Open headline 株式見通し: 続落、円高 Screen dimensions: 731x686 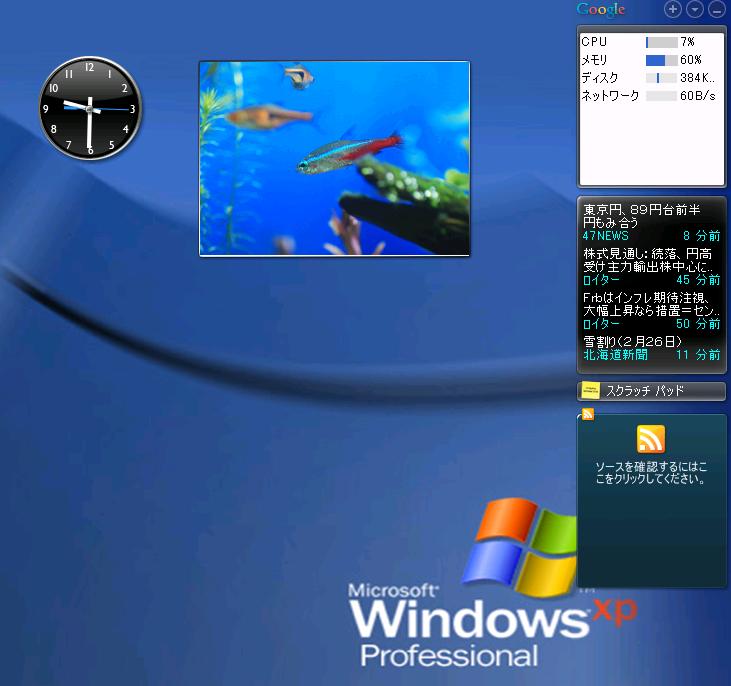[648, 260]
